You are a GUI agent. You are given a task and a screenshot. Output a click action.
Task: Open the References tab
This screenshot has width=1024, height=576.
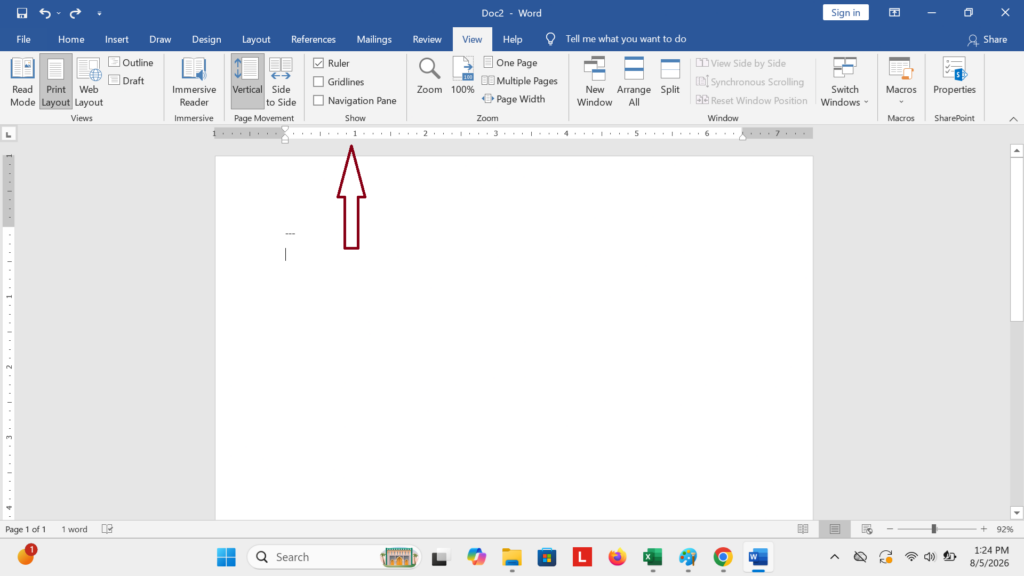(313, 39)
